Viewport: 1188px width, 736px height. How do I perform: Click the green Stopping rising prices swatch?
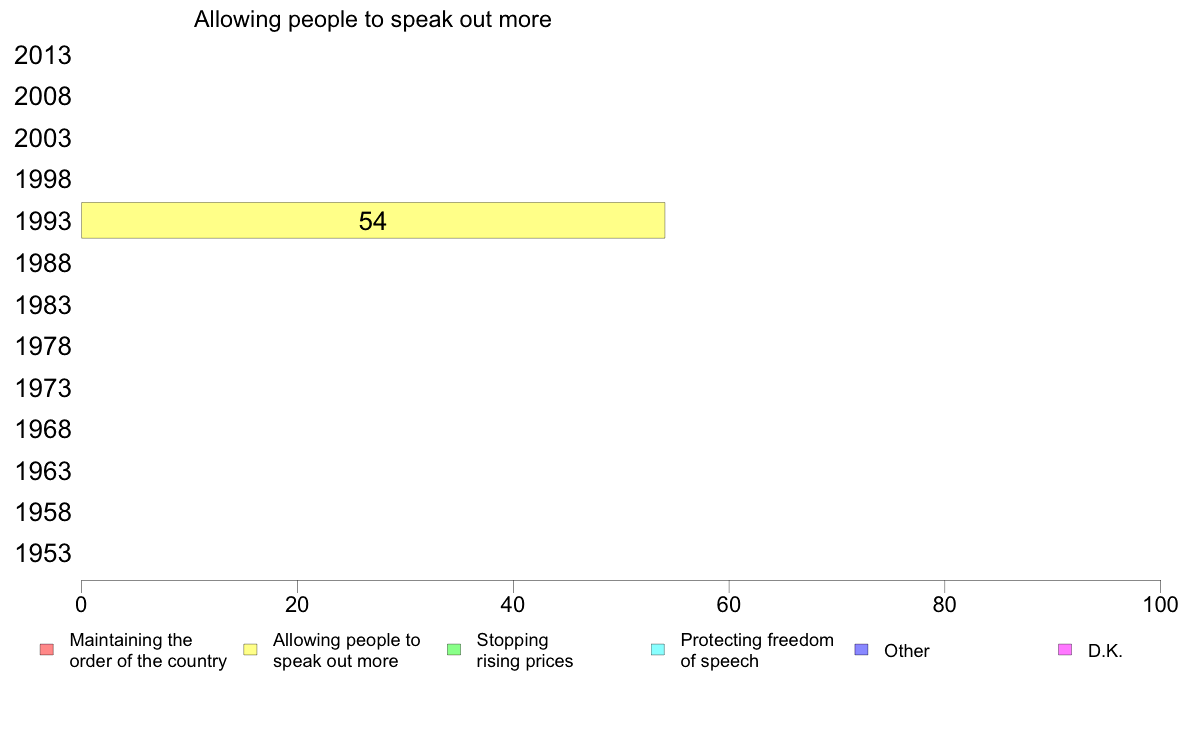pyautogui.click(x=454, y=650)
